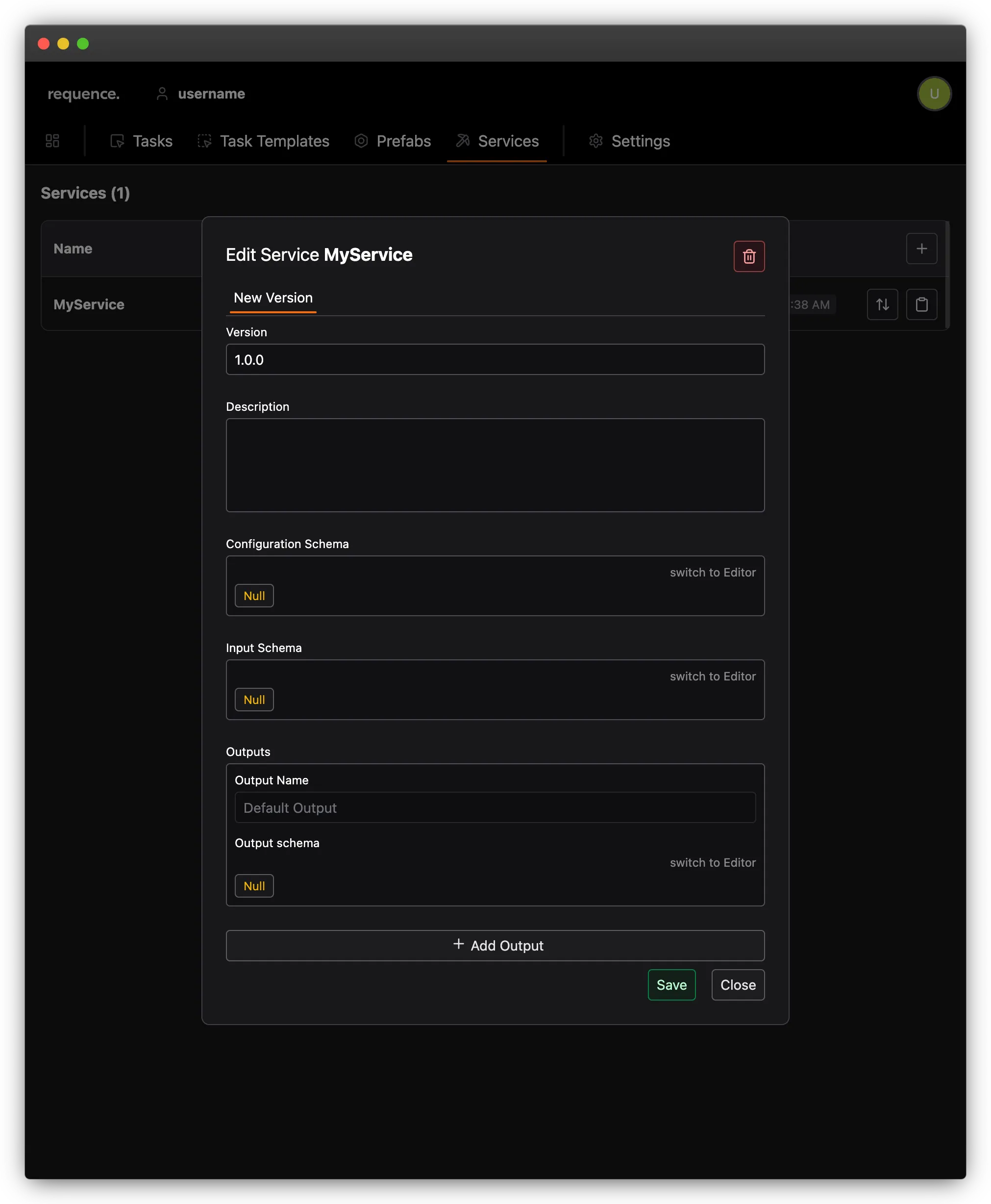Open Settings via the gear icon
Screen dimensions: 991x1204
(x=596, y=140)
